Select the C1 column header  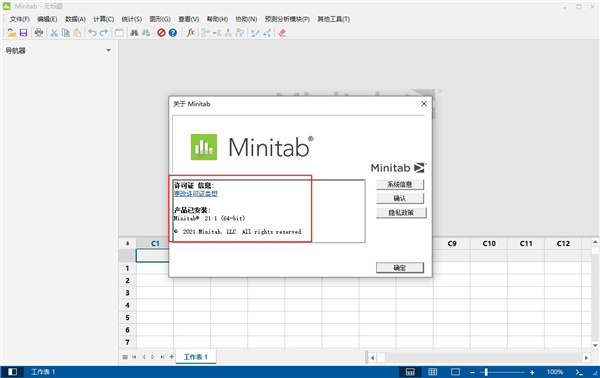(155, 243)
